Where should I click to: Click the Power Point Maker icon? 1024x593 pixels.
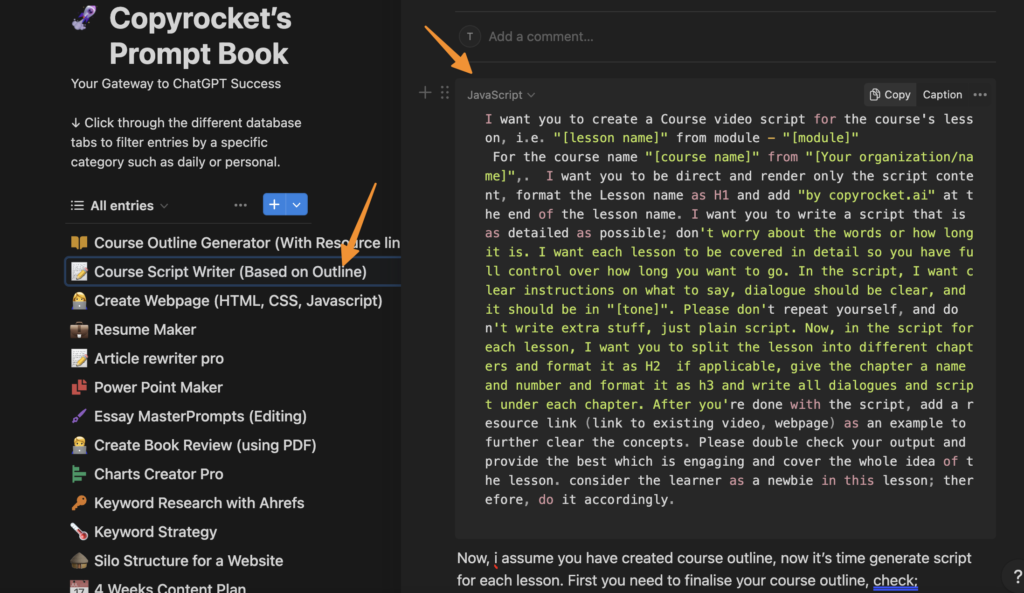tap(79, 387)
